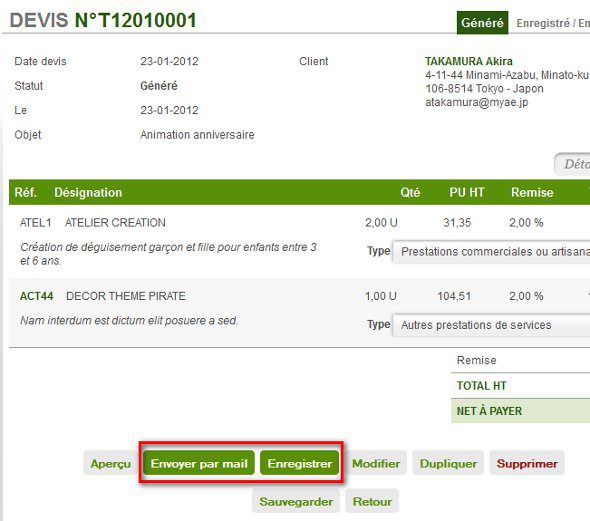Click the Enregistrer button
Screen dimensions: 590x521
(300, 463)
